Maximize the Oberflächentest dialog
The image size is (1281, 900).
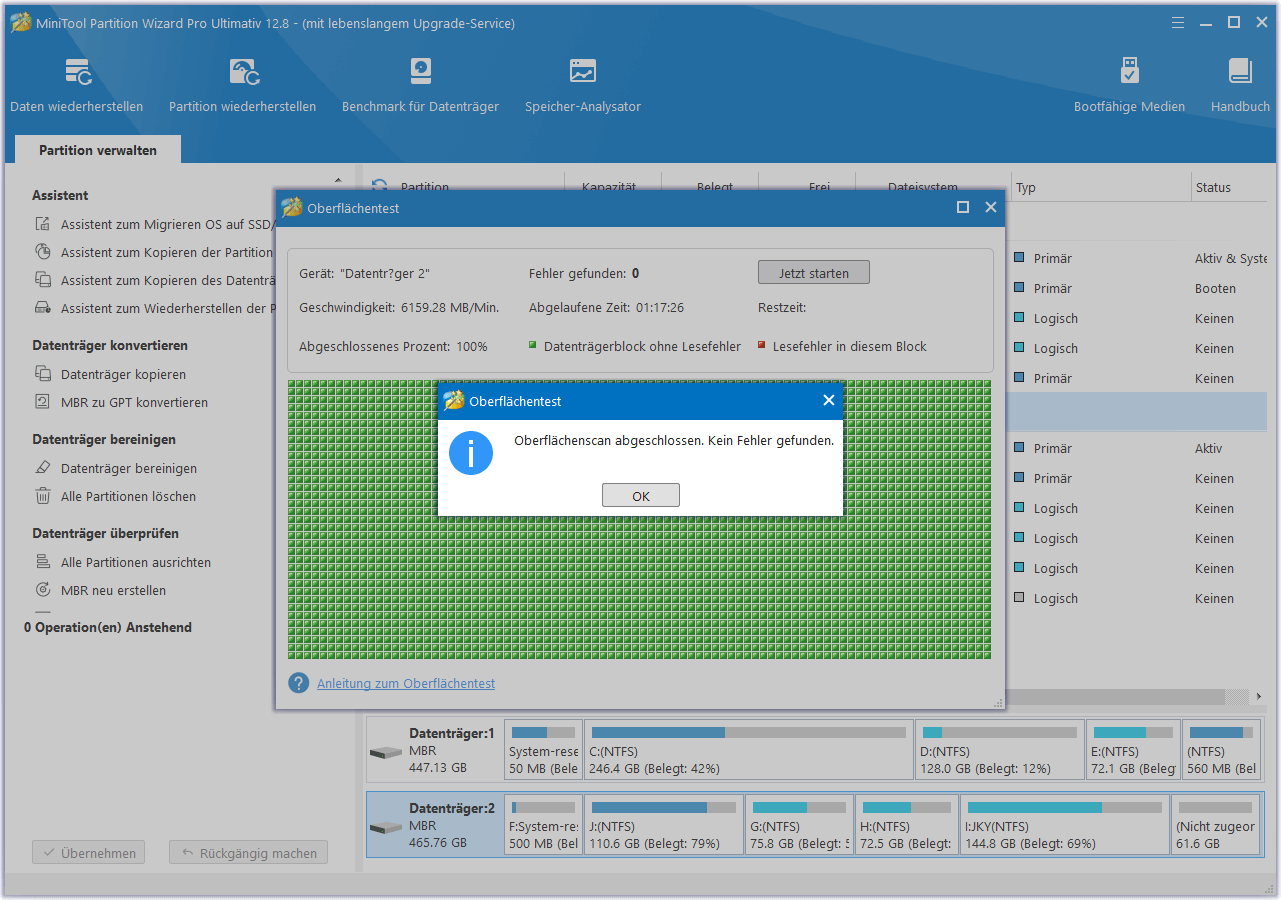click(963, 207)
